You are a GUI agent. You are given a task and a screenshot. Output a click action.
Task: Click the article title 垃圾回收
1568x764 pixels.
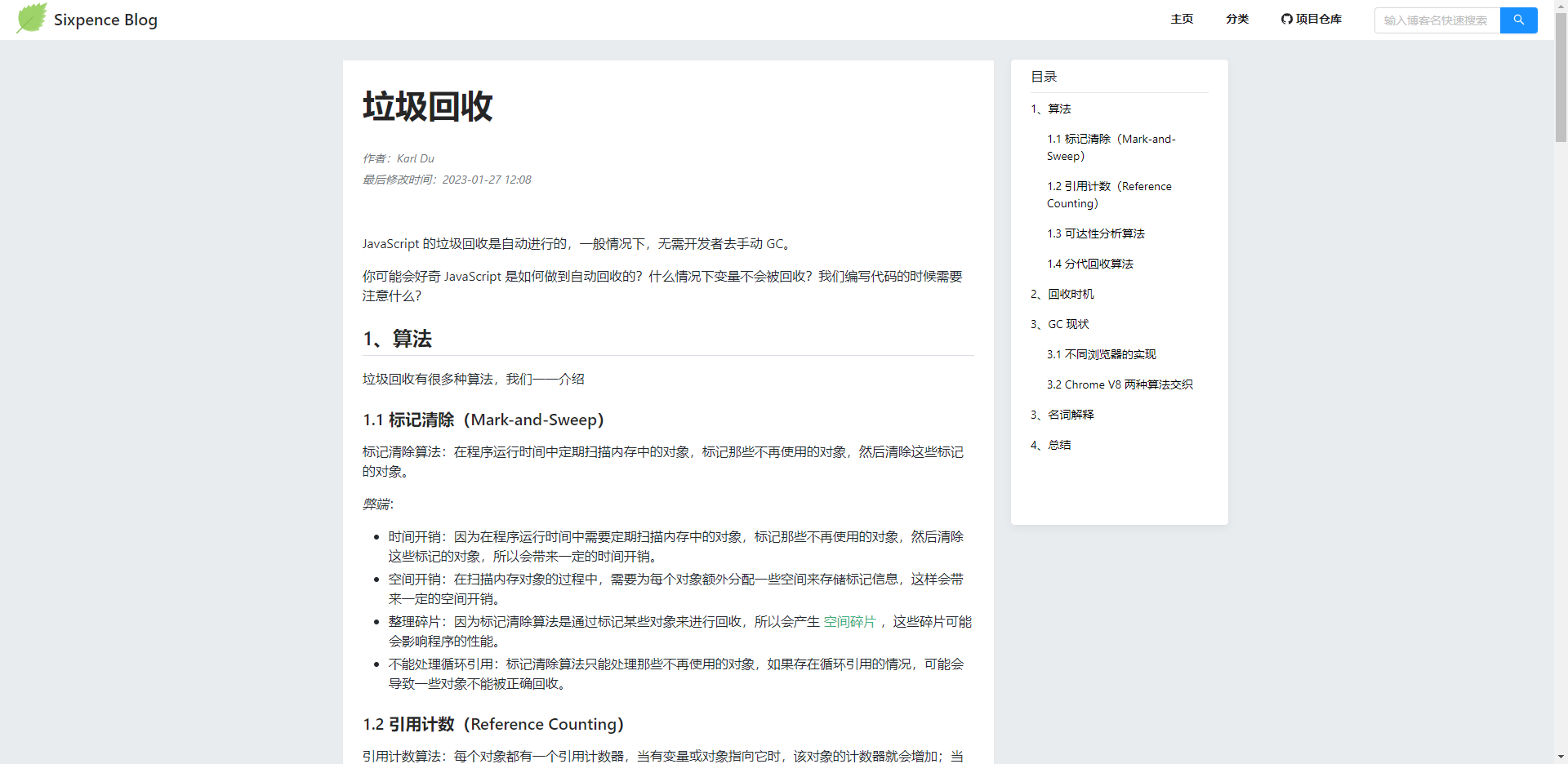click(x=428, y=106)
